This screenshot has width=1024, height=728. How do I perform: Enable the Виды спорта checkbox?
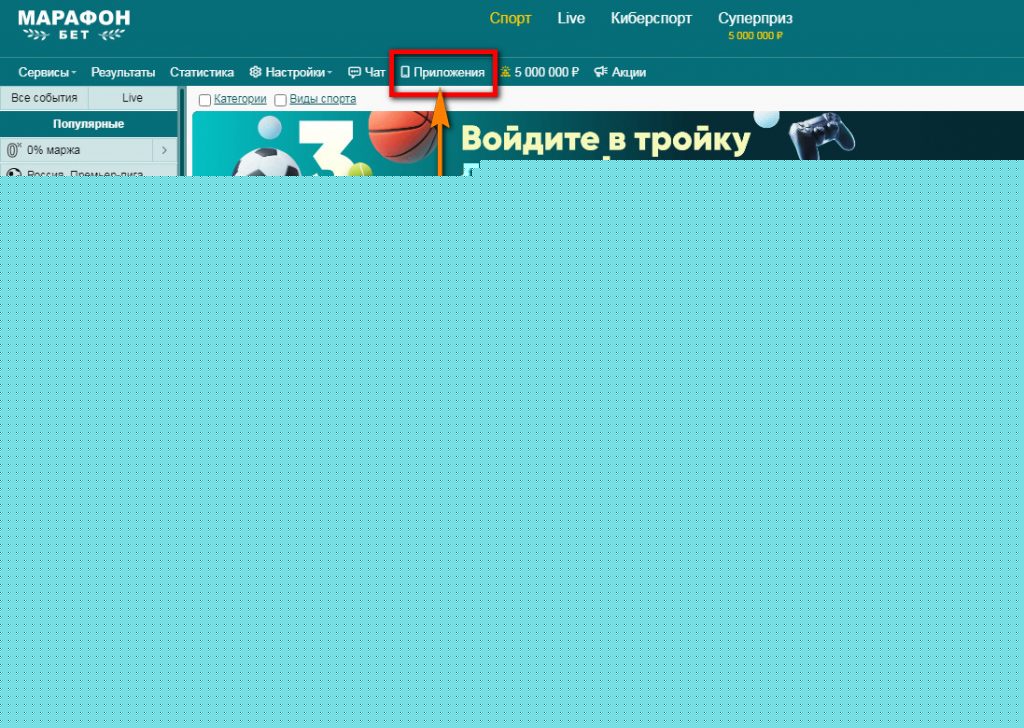coord(281,100)
